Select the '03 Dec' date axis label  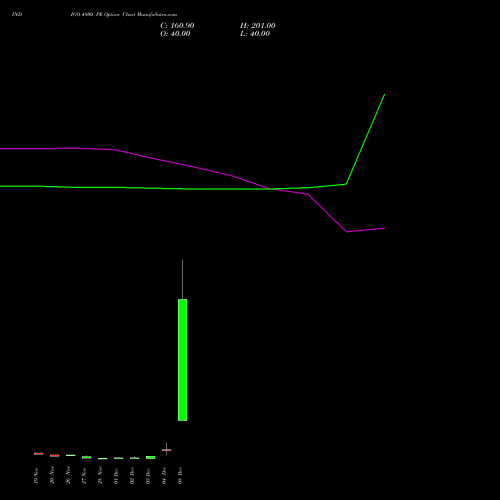[x=148, y=476]
